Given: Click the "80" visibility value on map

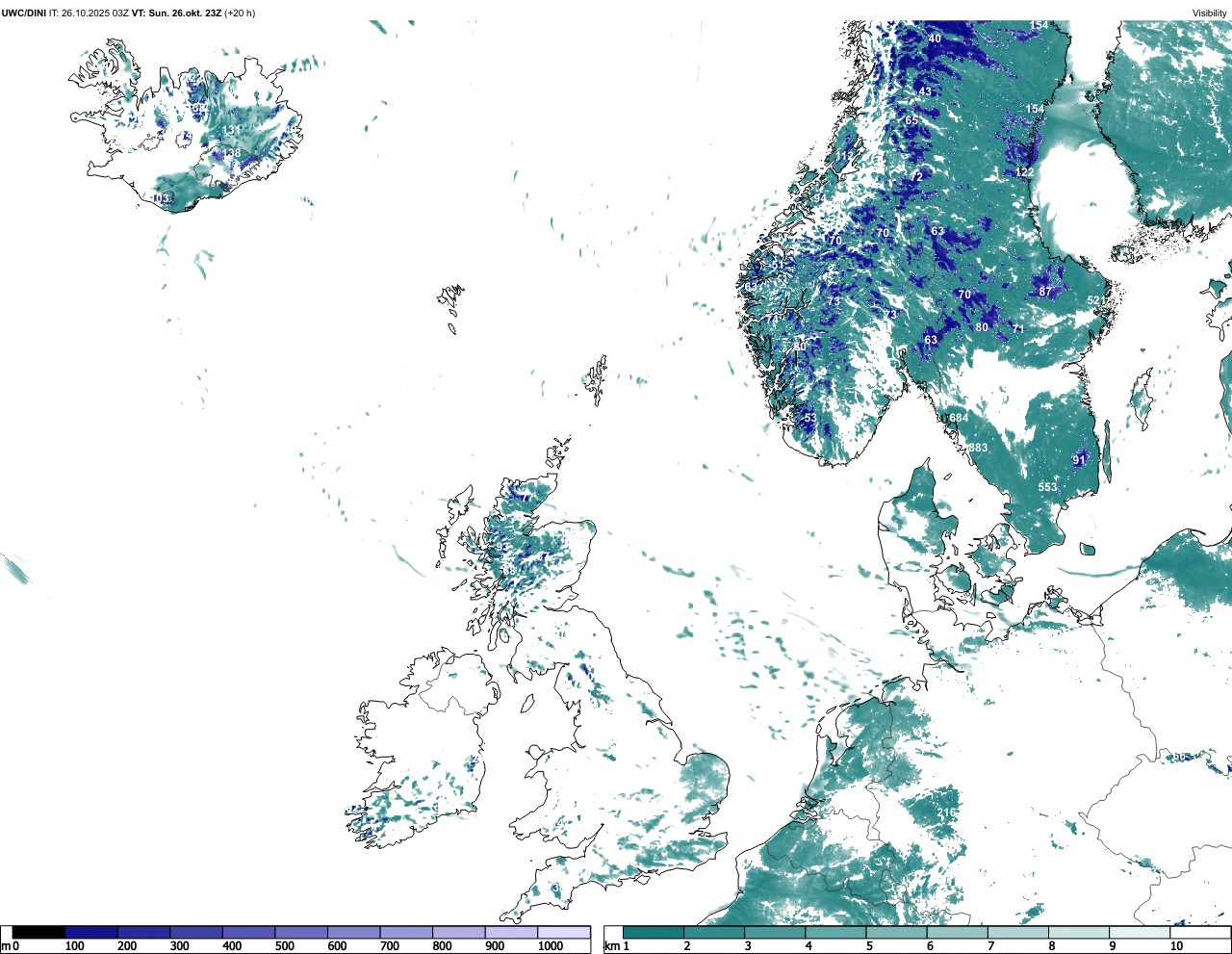Looking at the screenshot, I should tap(982, 327).
